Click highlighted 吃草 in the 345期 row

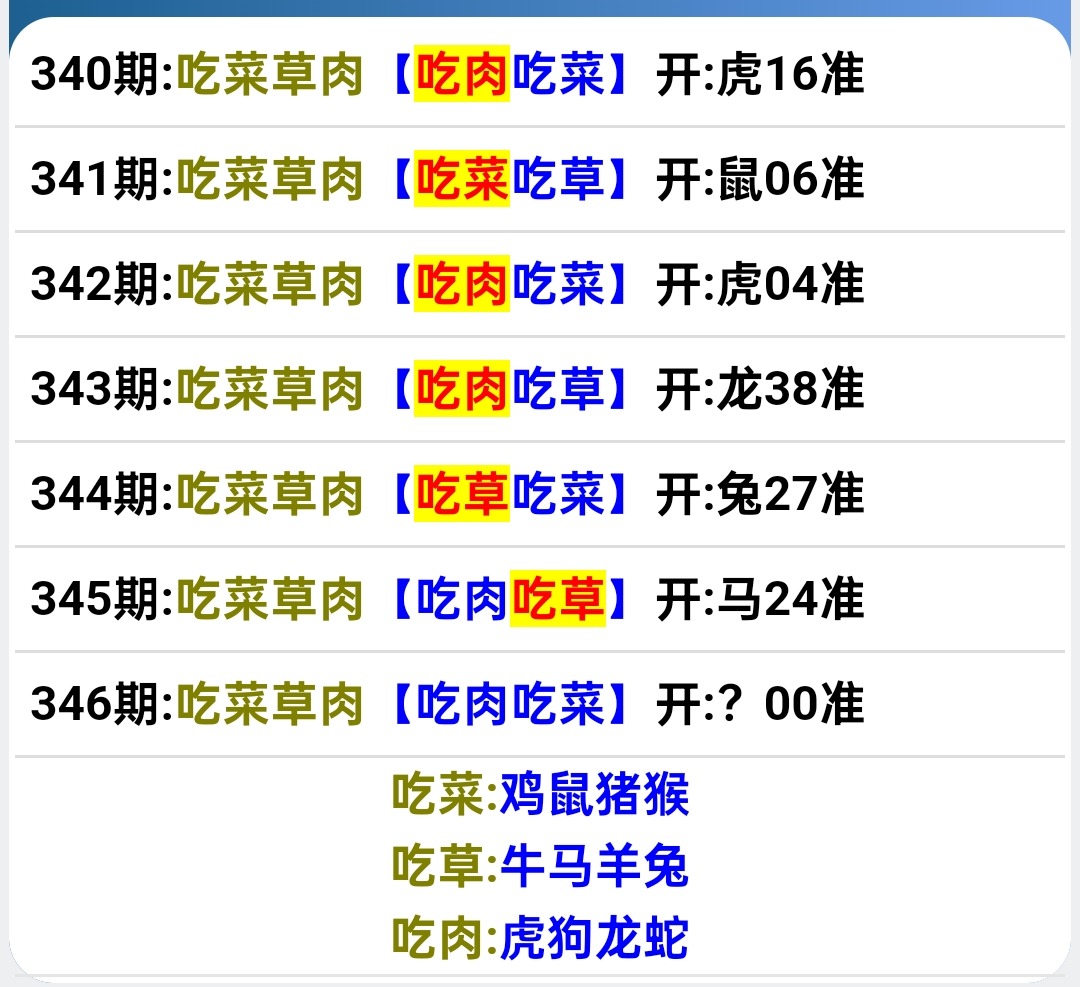click(558, 600)
